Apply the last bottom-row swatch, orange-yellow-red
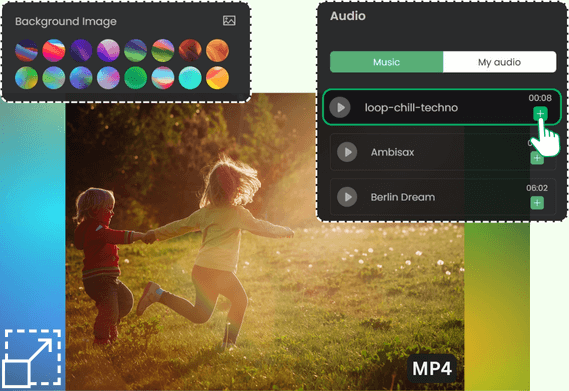This screenshot has height=391, width=569. tap(217, 78)
